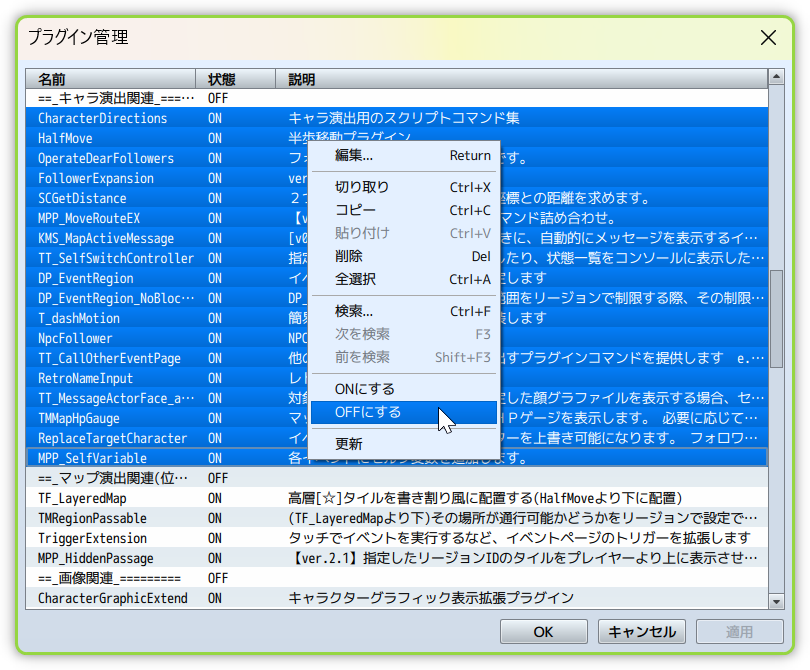The height and width of the screenshot is (670, 810).
Task: Click ON status of MPP_HiddenPassage
Action: click(215, 558)
